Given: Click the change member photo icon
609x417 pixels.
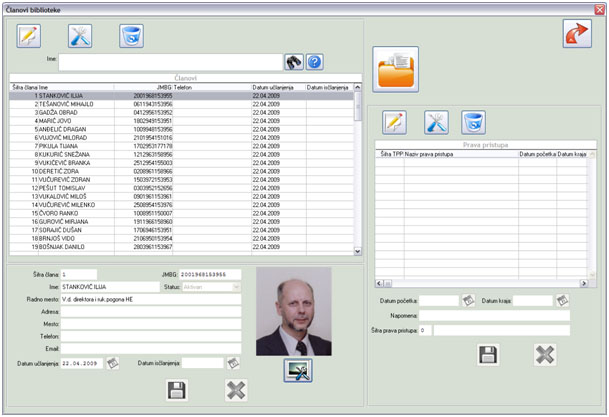Looking at the screenshot, I should coord(298,369).
